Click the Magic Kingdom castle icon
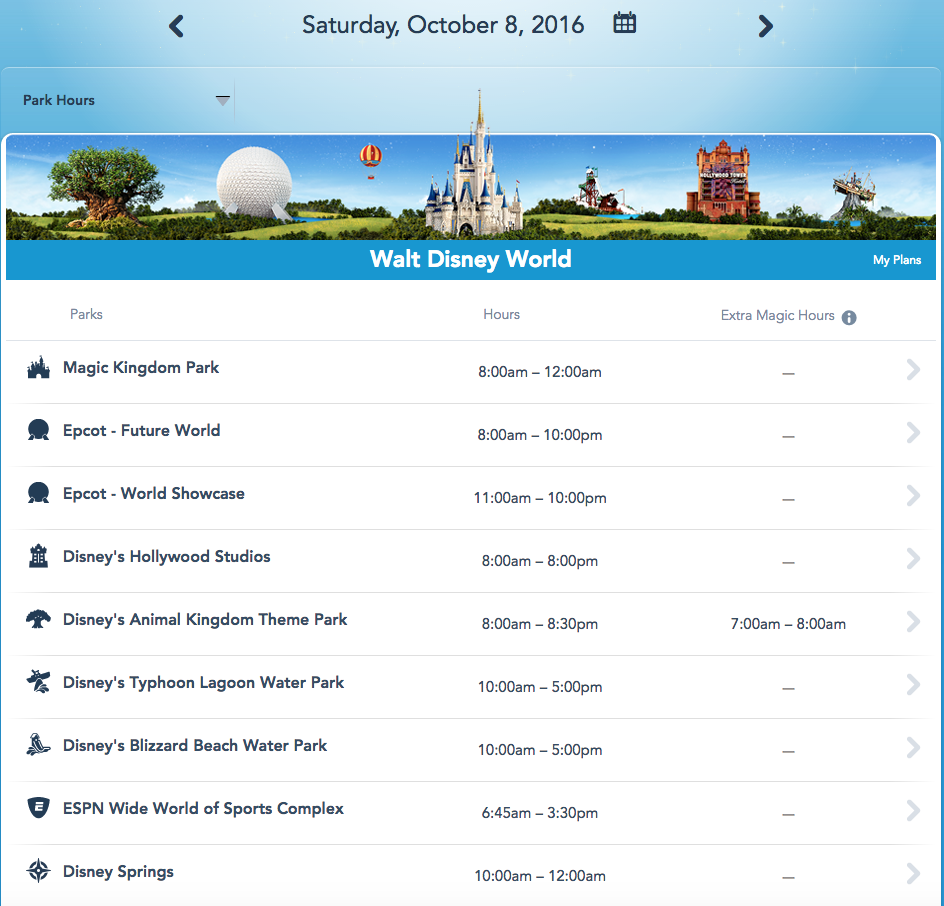This screenshot has width=944, height=906. [38, 368]
